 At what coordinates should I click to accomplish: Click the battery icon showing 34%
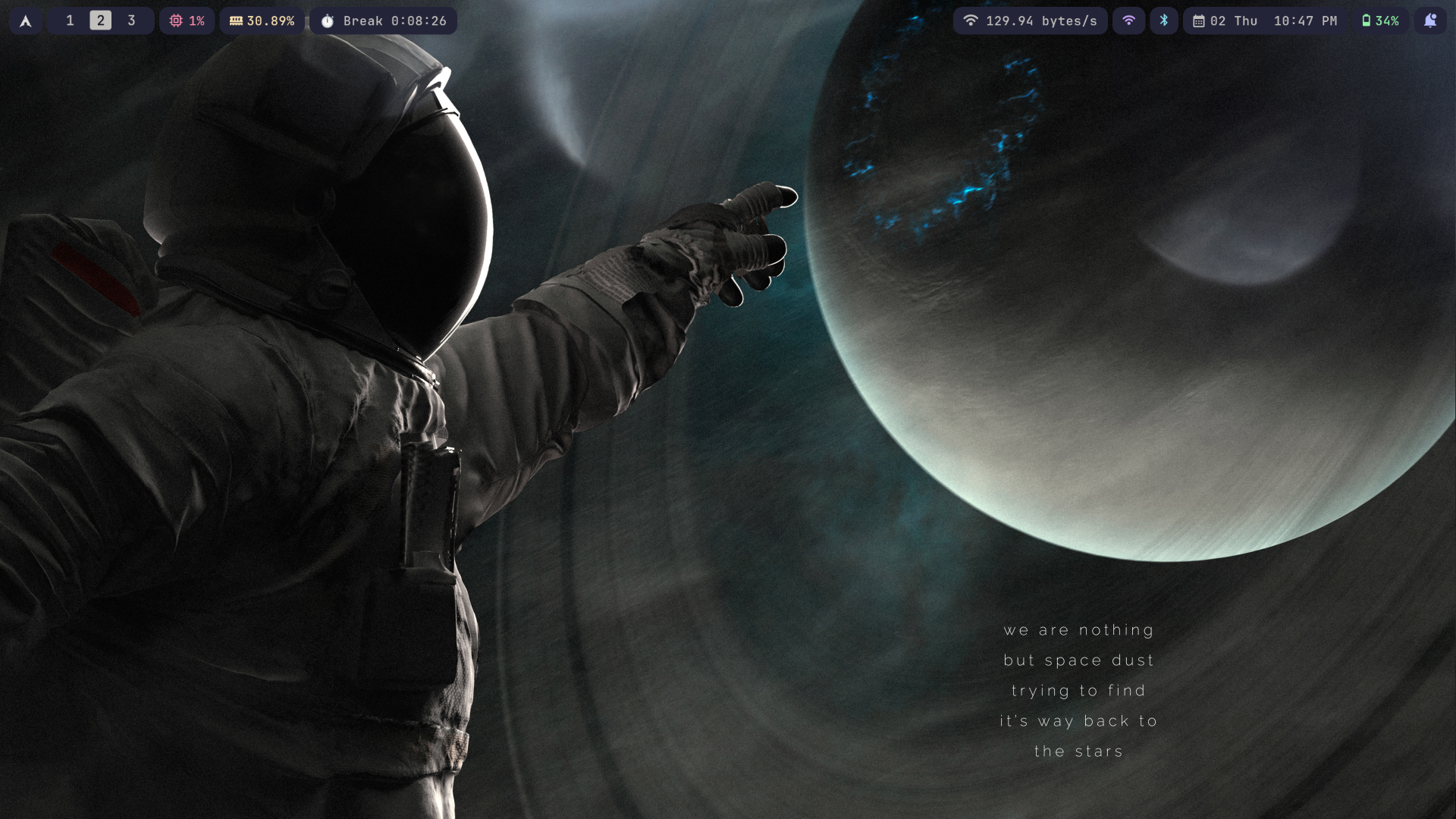tap(1366, 21)
